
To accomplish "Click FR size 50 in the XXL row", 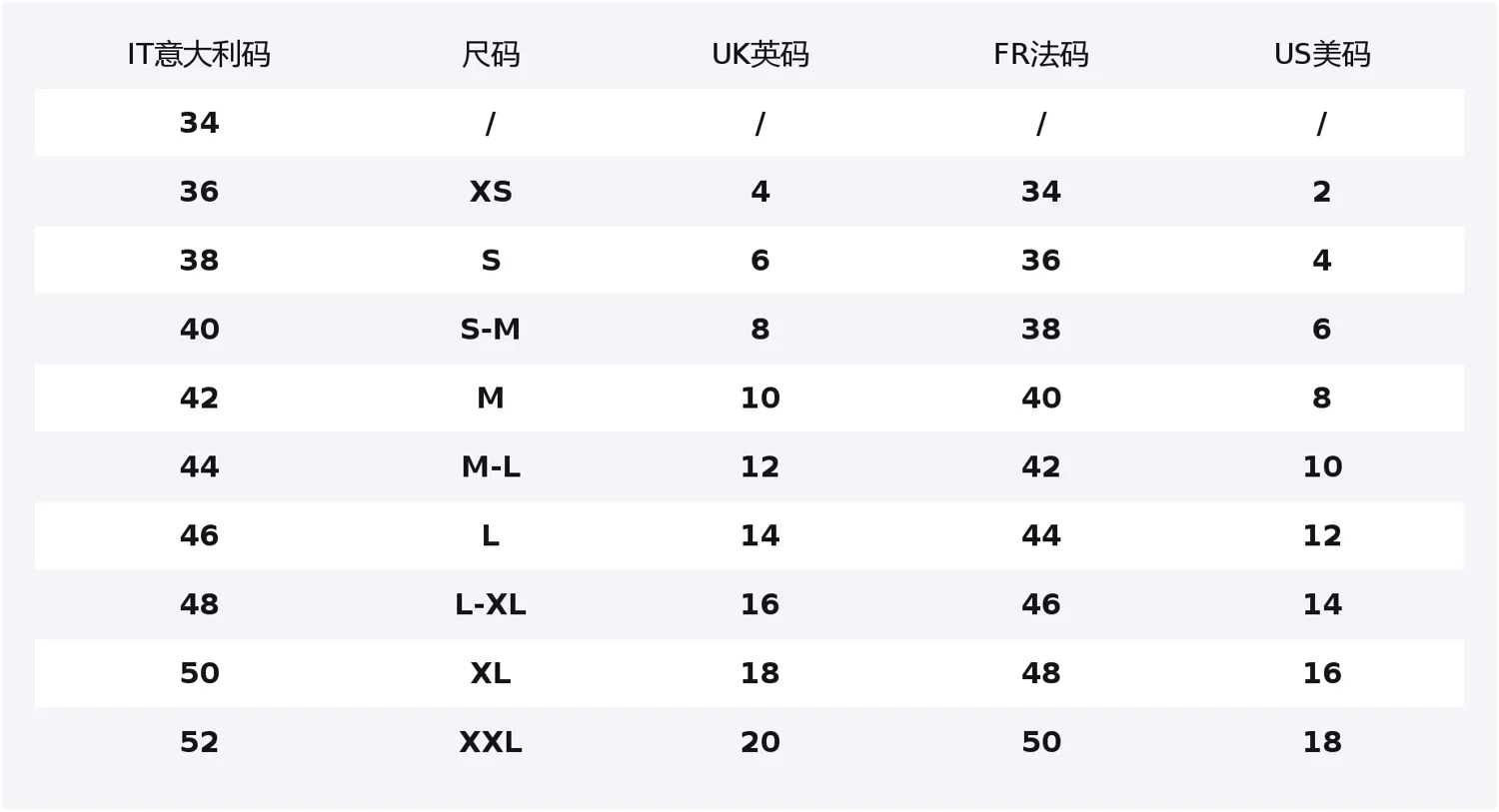I will point(1041,742).
